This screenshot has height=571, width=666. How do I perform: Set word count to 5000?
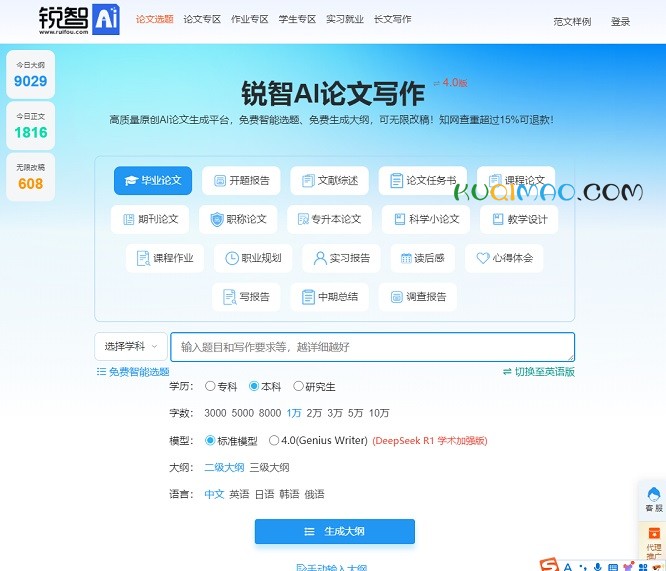(x=243, y=413)
